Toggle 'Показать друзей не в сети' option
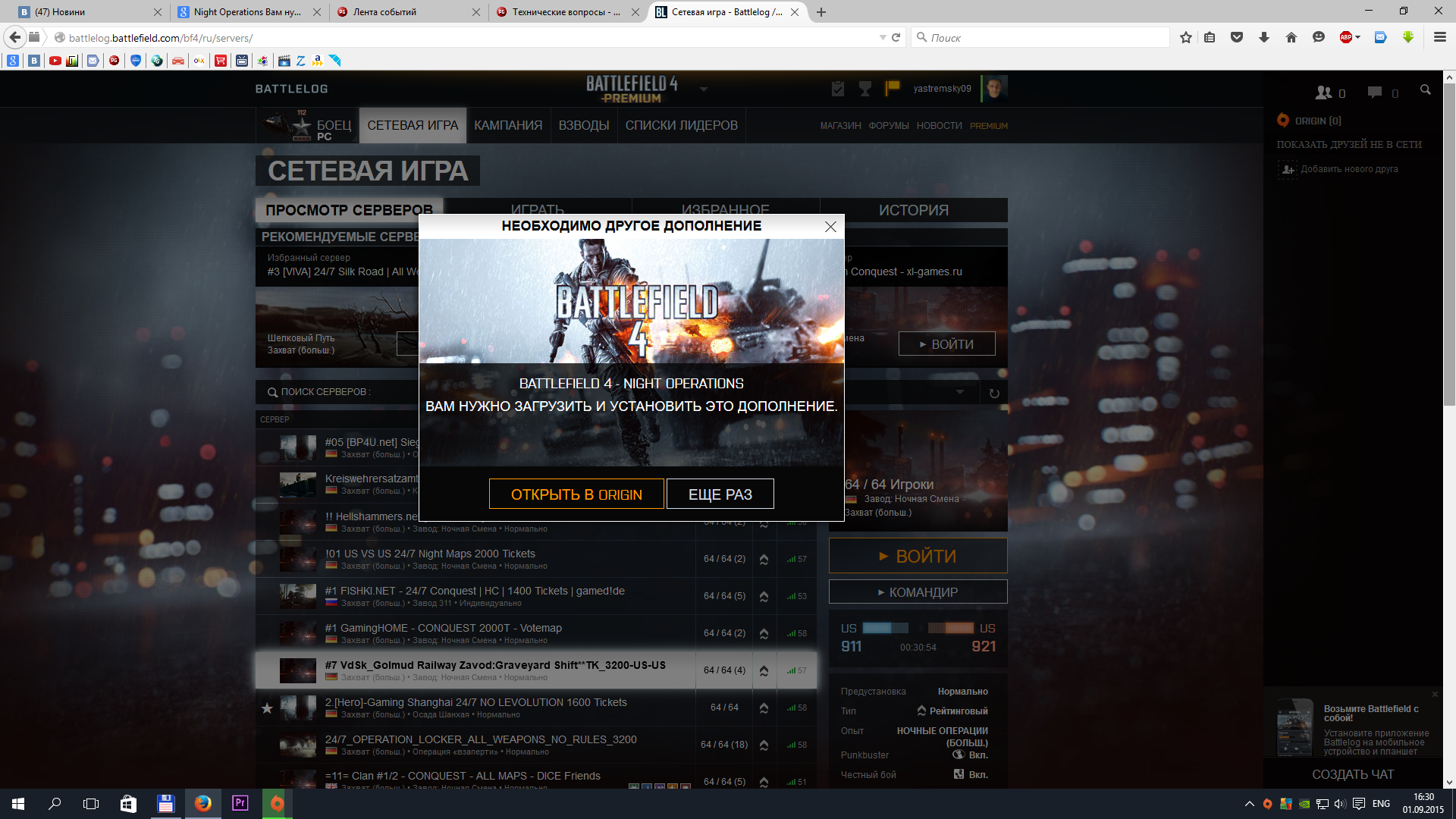The image size is (1456, 819). (1351, 143)
